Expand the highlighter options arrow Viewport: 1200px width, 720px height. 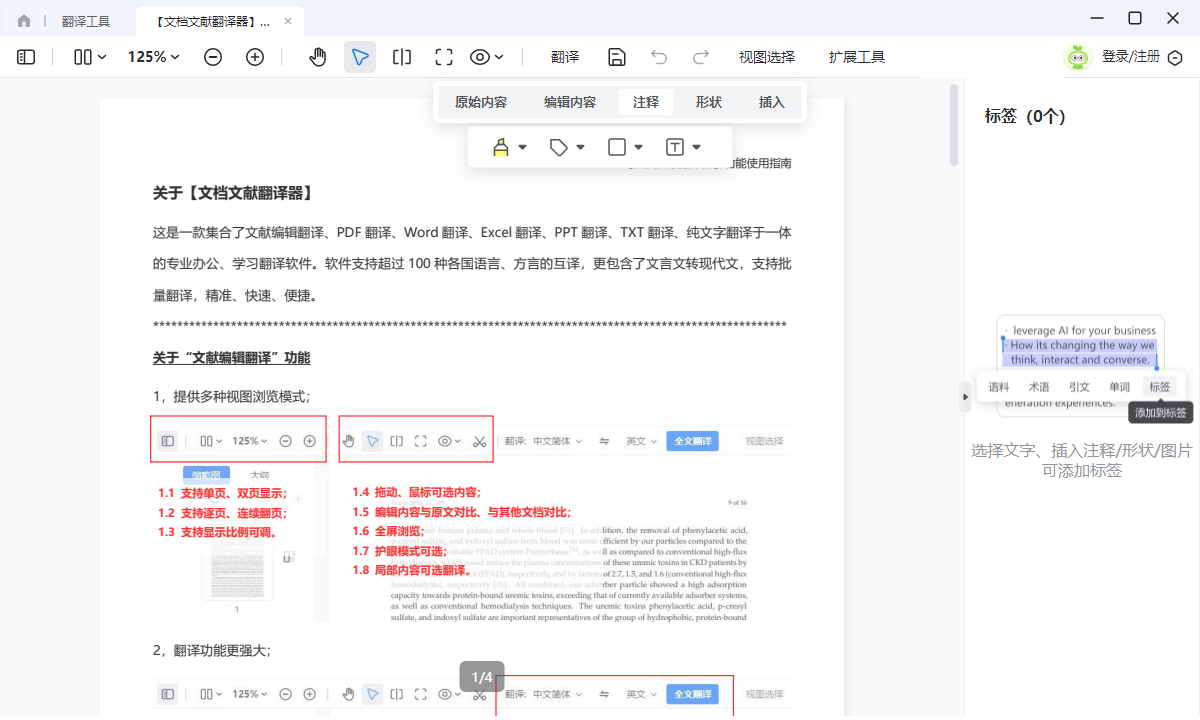point(523,147)
